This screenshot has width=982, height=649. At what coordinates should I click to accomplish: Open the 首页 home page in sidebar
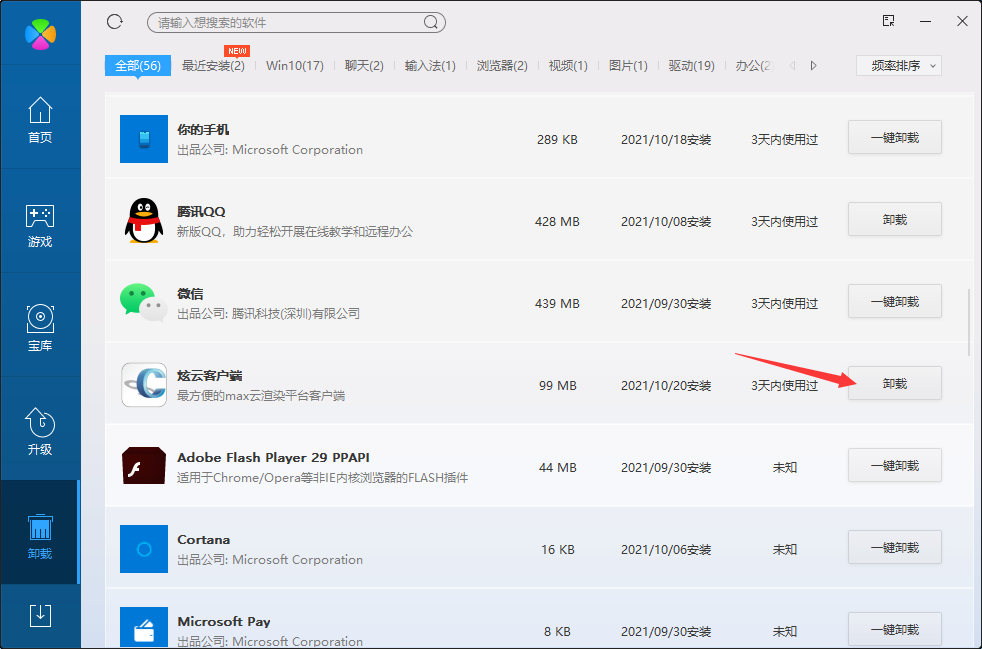pos(40,120)
